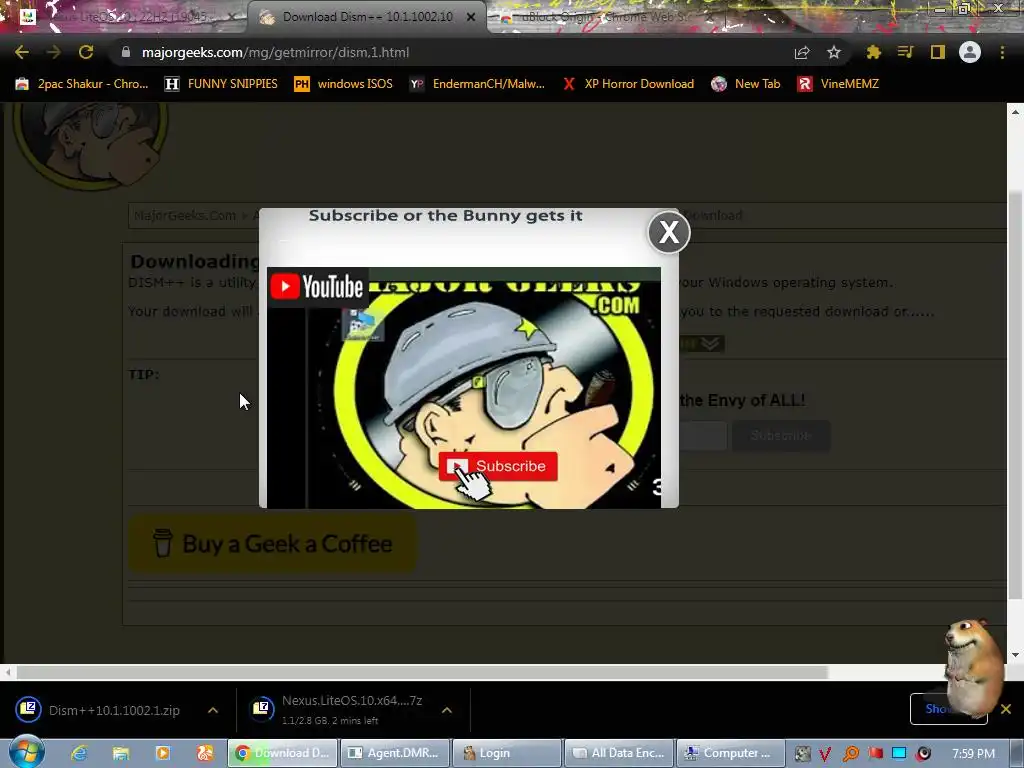The height and width of the screenshot is (768, 1024).
Task: Open the FUNNY SNIPPIES bookmark
Action: pyautogui.click(x=221, y=84)
